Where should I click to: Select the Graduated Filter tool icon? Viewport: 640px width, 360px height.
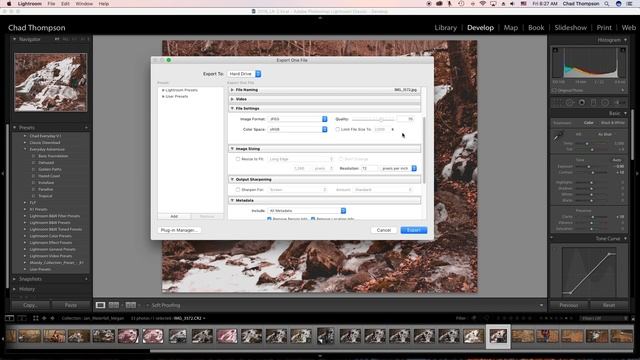[x=593, y=102]
